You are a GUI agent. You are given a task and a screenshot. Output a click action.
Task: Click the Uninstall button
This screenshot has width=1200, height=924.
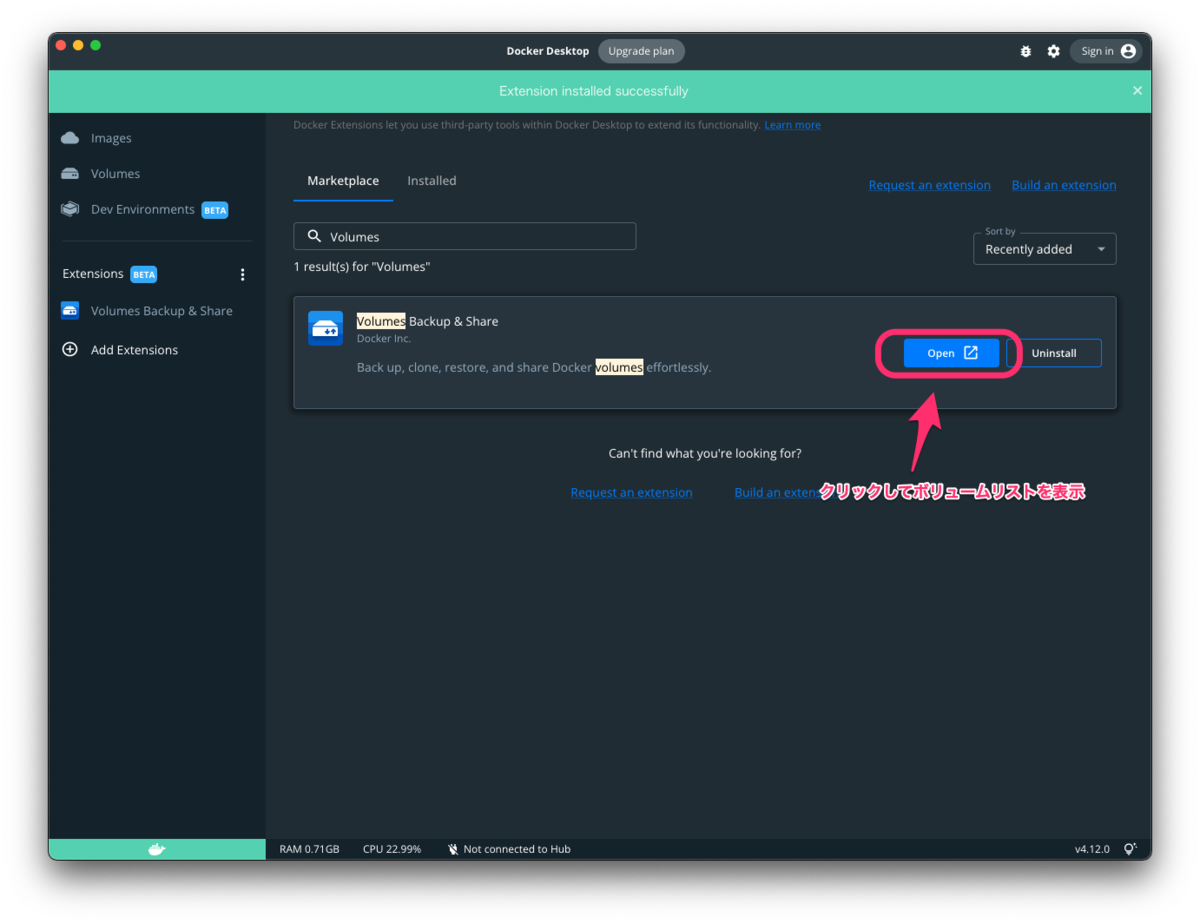click(x=1054, y=353)
